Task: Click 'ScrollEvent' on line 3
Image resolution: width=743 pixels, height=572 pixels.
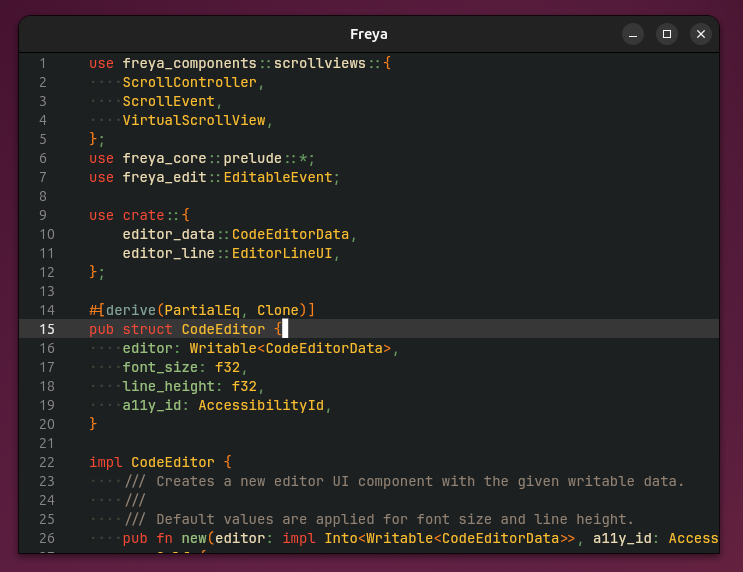Action: (169, 101)
